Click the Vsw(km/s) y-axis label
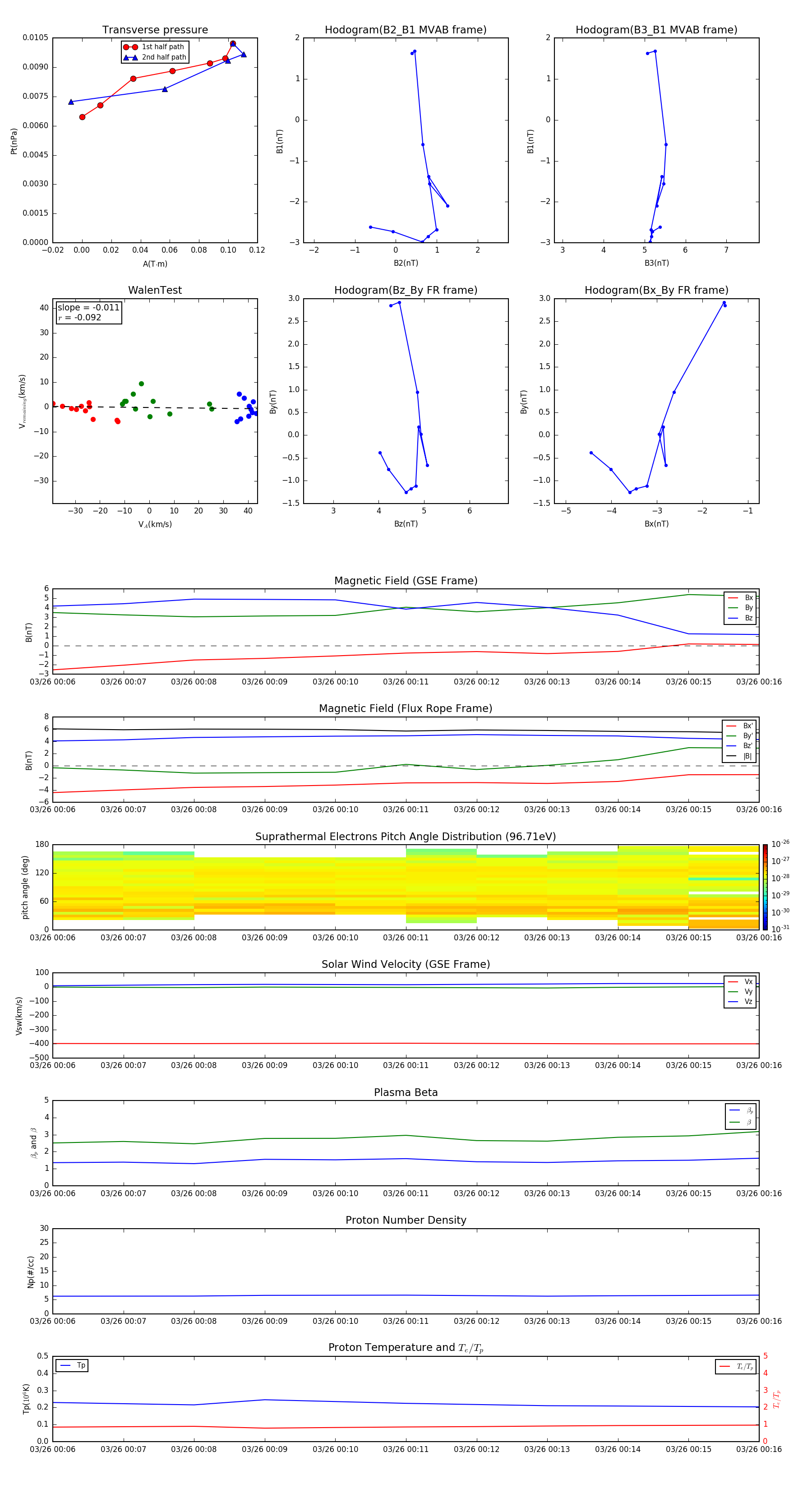The width and height of the screenshot is (812, 1489). (x=18, y=1016)
